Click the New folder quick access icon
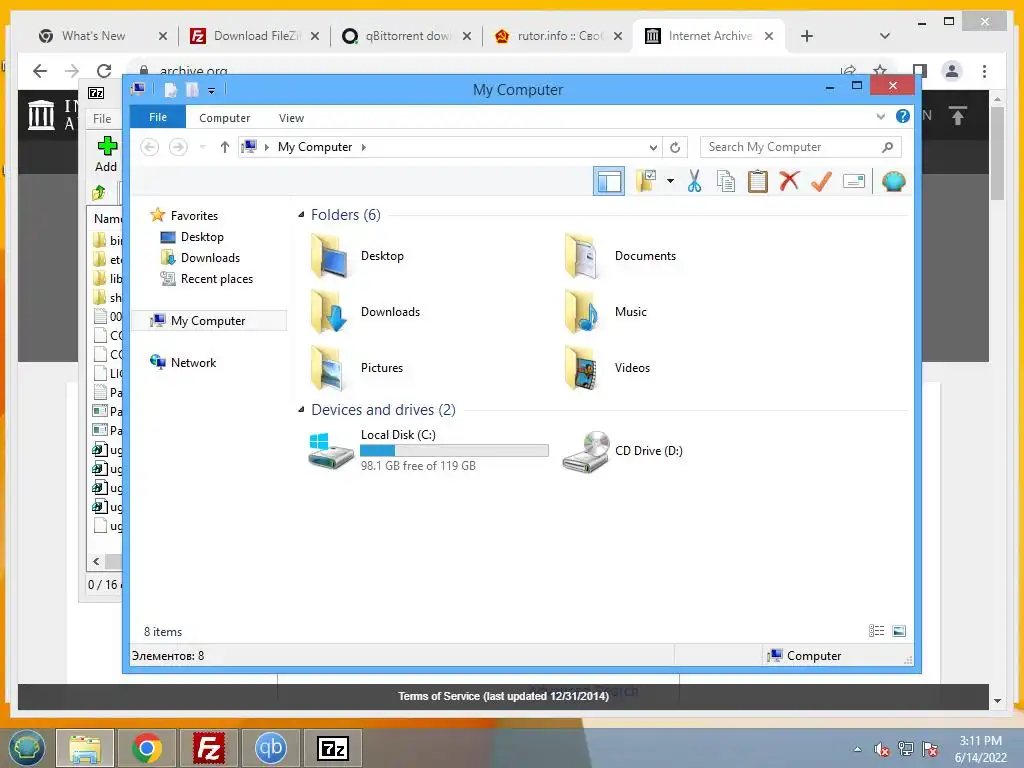Viewport: 1024px width, 768px height. pos(192,90)
